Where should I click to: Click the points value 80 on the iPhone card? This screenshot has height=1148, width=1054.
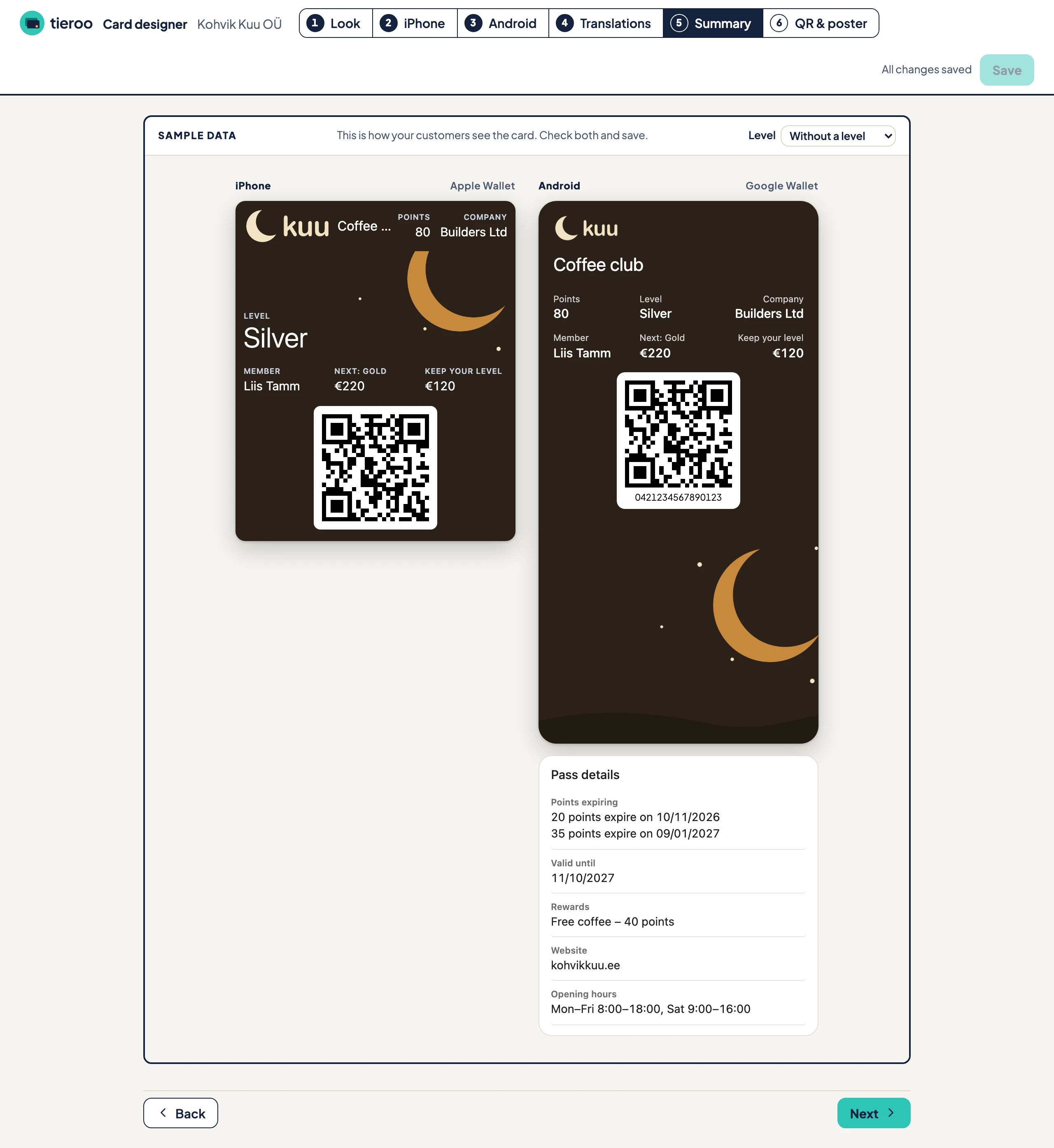[x=422, y=232]
